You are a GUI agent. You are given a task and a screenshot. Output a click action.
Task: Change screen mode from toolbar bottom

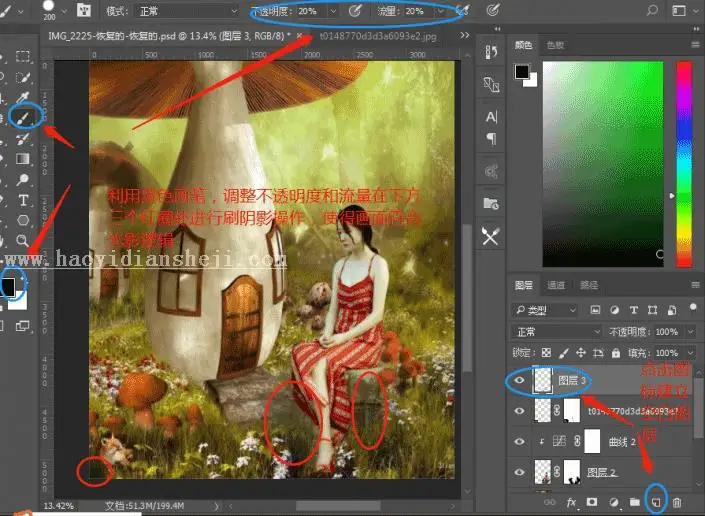pos(22,326)
